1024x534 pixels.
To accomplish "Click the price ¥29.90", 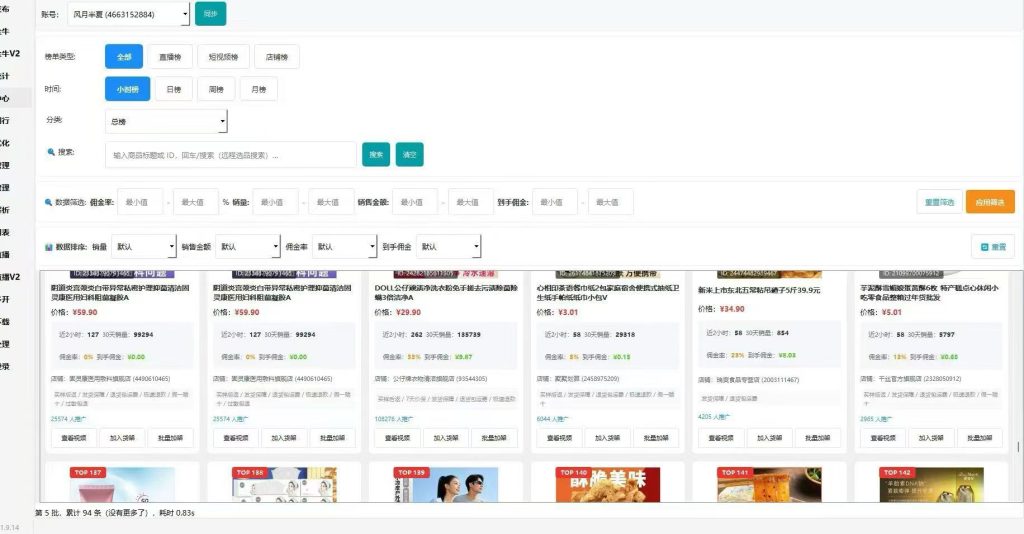I will coord(408,313).
